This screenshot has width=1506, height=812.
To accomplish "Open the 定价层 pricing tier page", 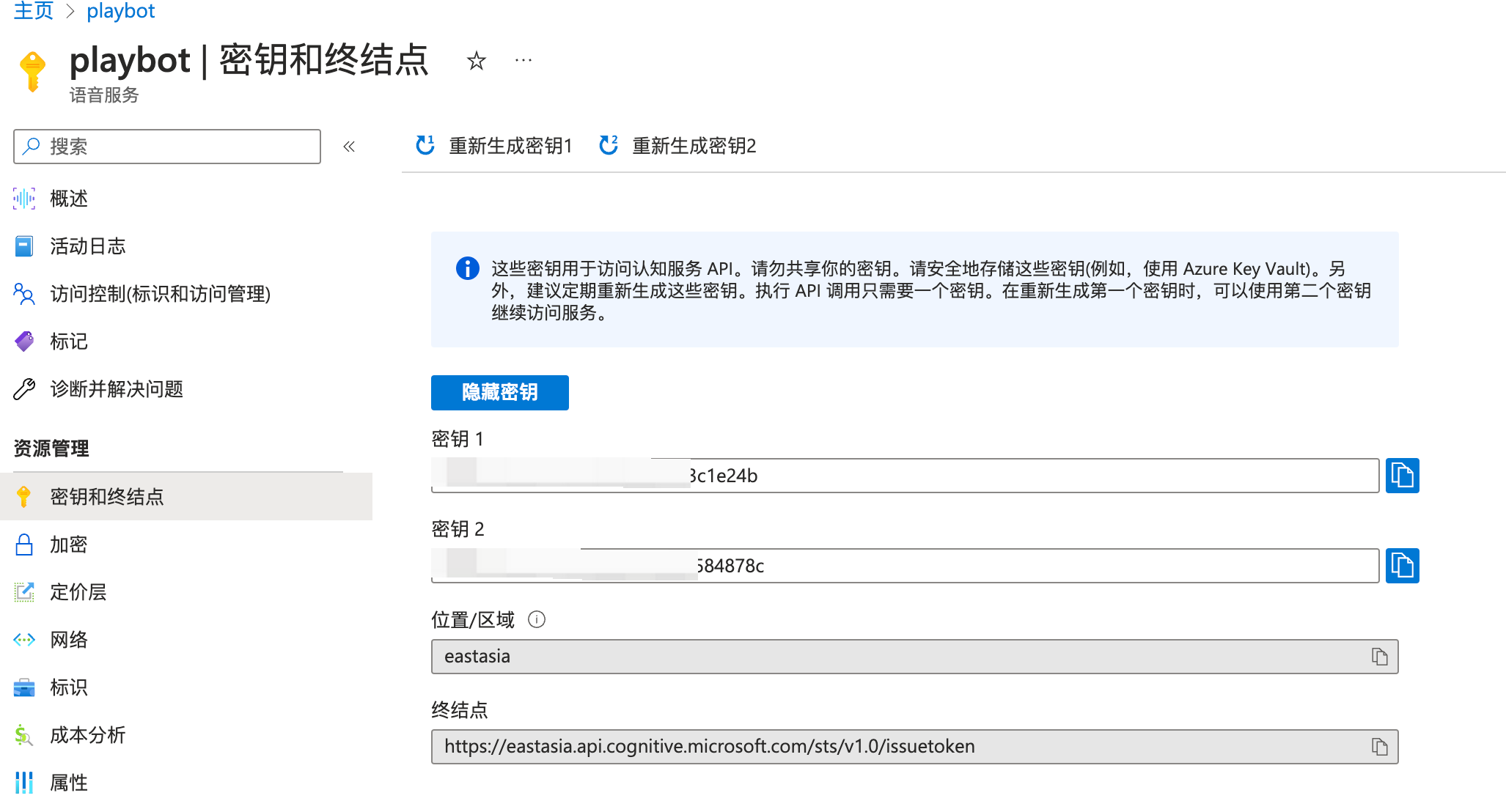I will point(78,592).
